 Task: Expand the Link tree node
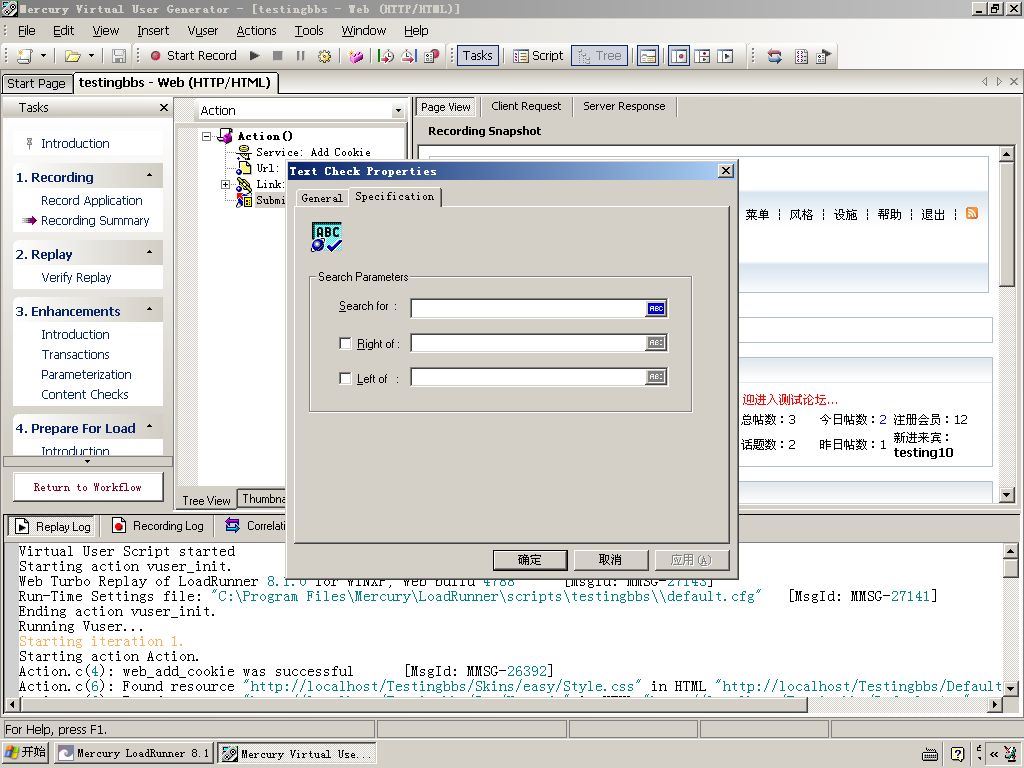(225, 185)
